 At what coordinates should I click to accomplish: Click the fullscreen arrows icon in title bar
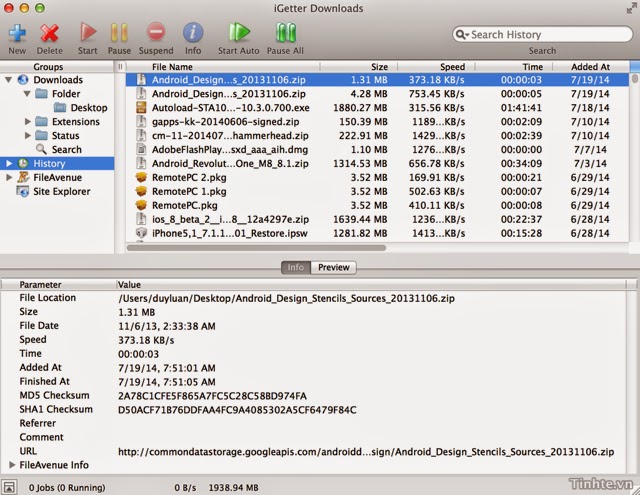[x=631, y=8]
